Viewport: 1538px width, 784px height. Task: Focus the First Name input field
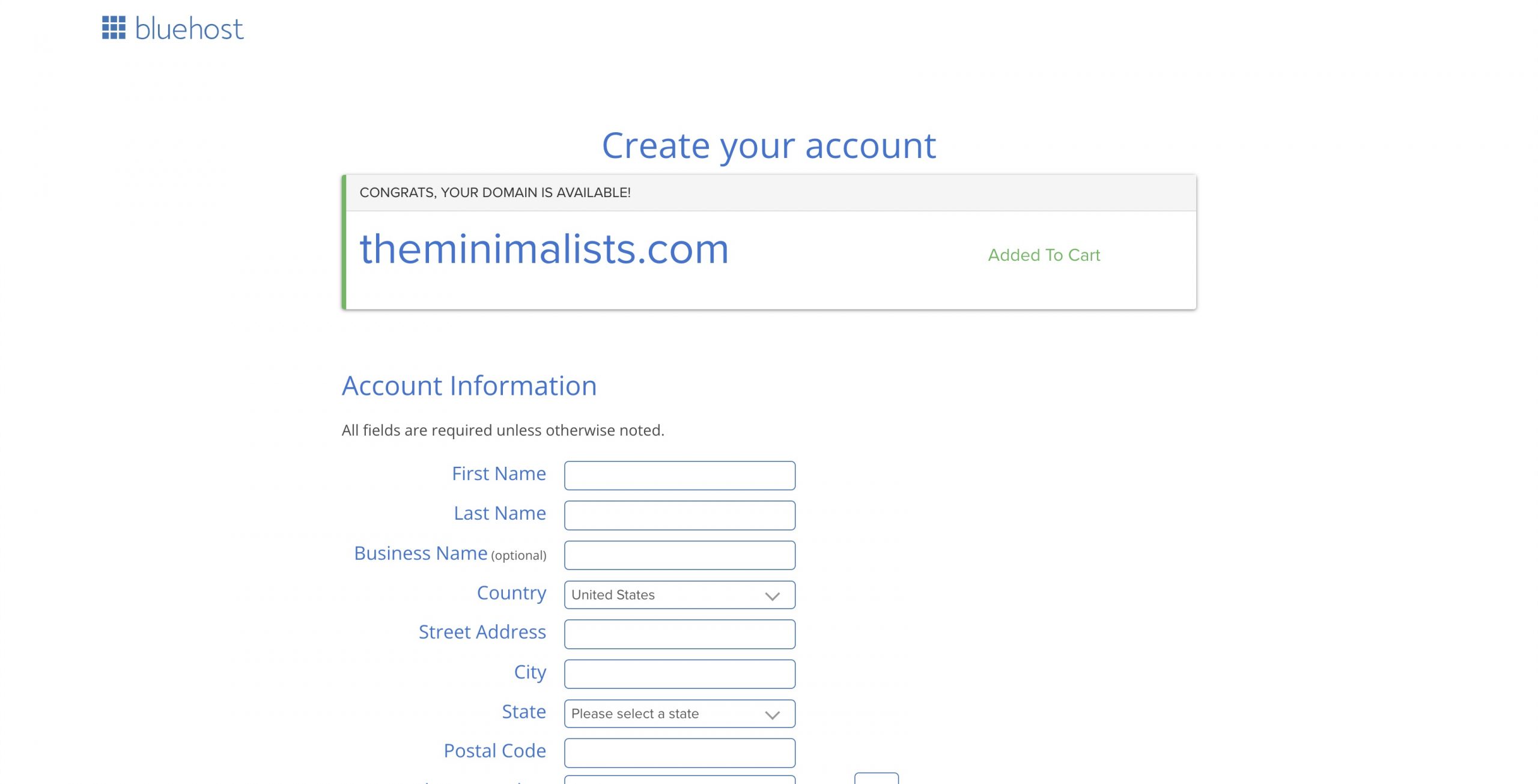click(679, 476)
